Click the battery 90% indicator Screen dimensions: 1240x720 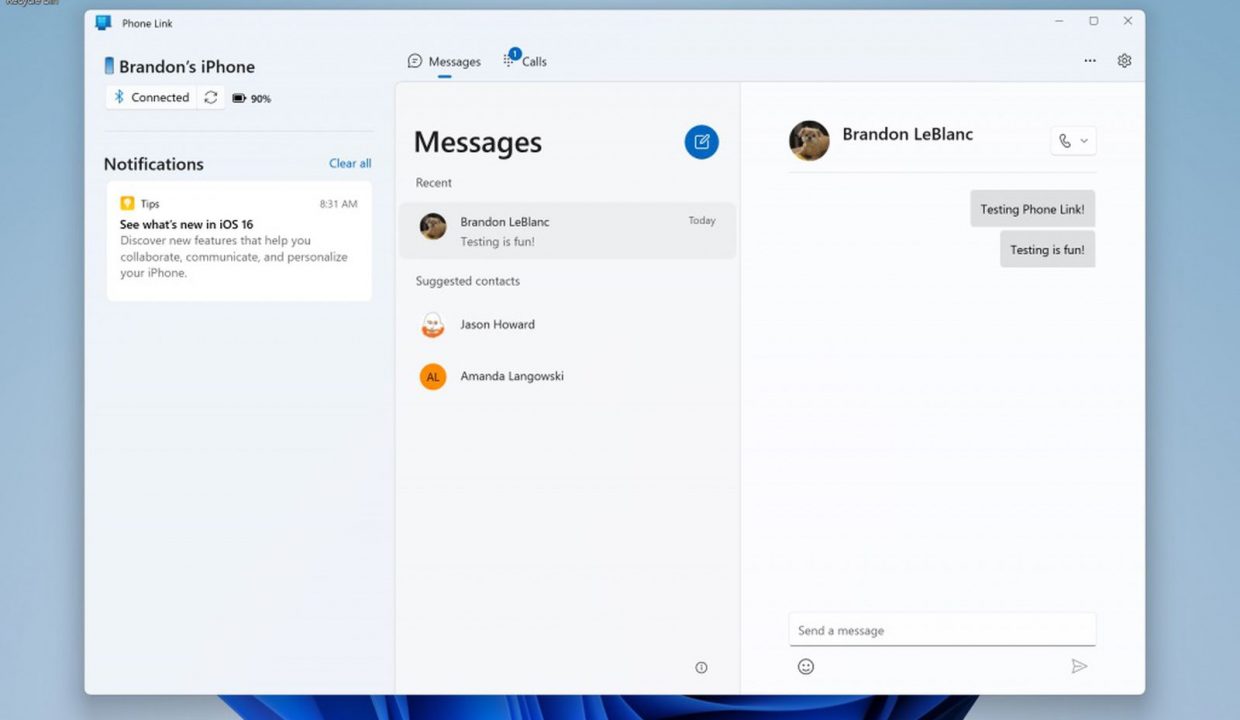(x=252, y=98)
